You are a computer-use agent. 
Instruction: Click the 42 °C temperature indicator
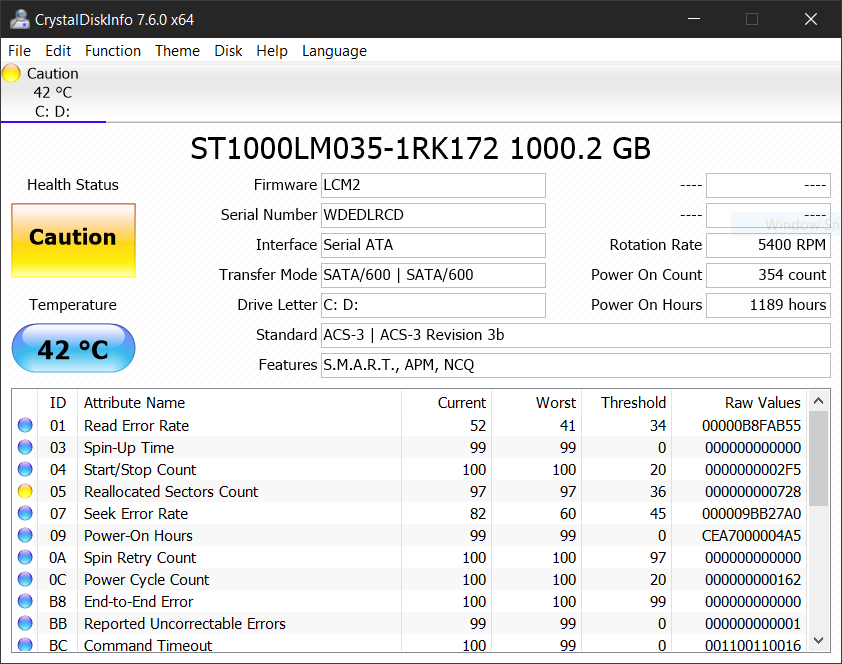[x=73, y=348]
